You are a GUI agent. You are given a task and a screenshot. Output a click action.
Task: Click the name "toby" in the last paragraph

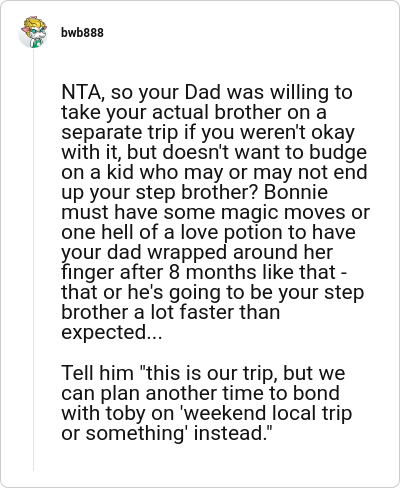tap(126, 414)
